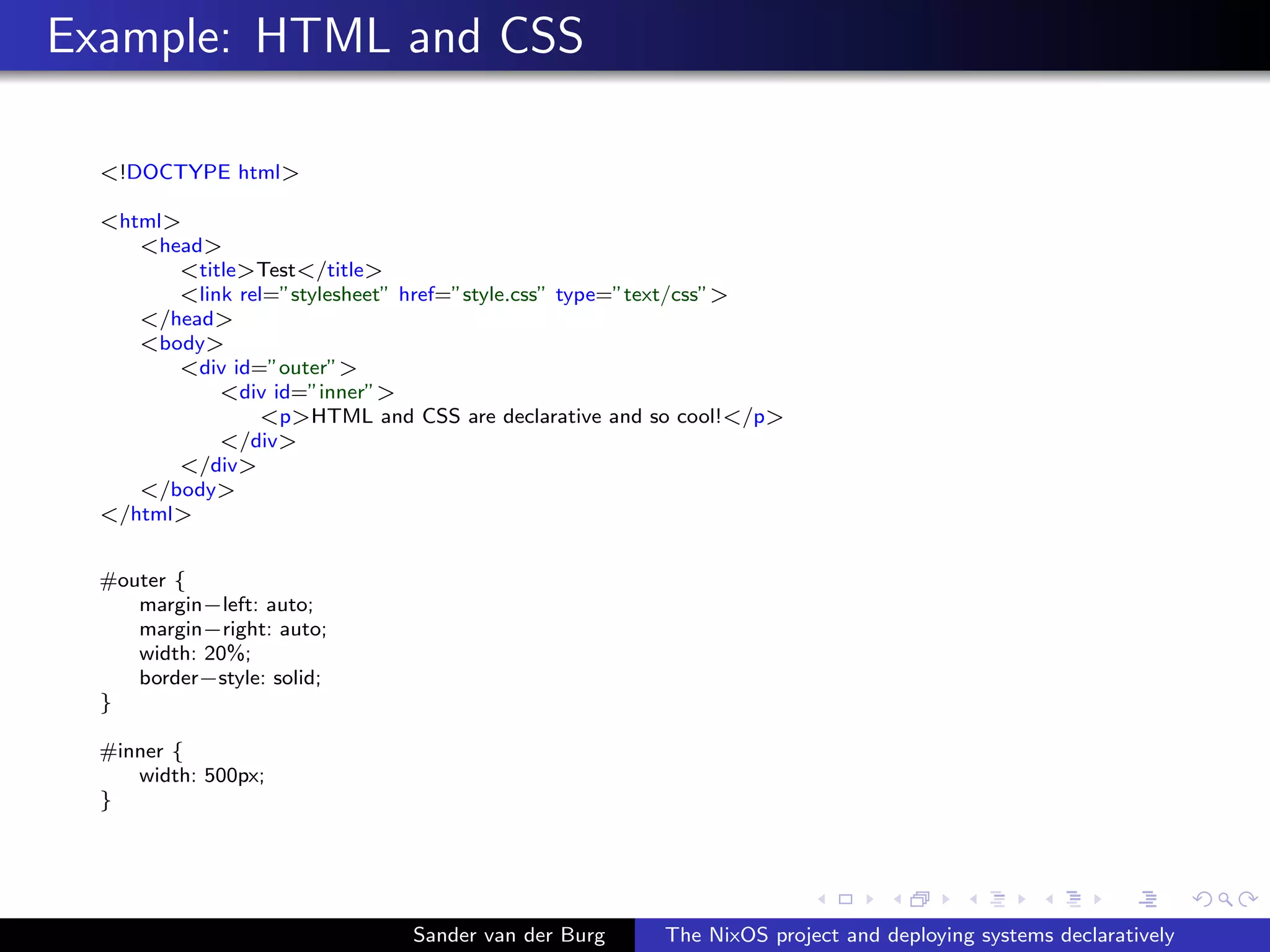This screenshot has height=952, width=1270.
Task: Click the #inner { selector line
Action: [x=141, y=751]
